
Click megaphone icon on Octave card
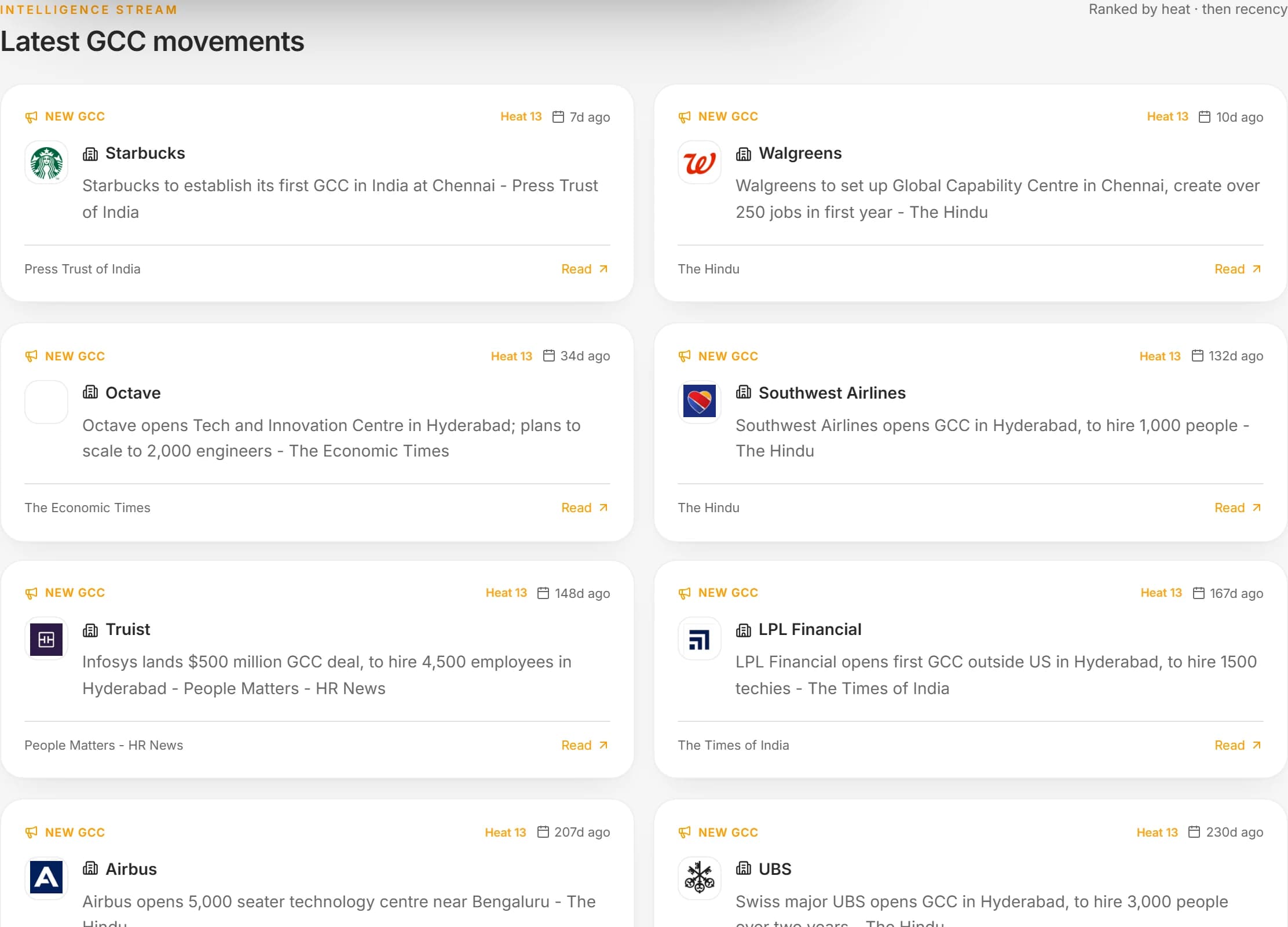pyautogui.click(x=31, y=356)
